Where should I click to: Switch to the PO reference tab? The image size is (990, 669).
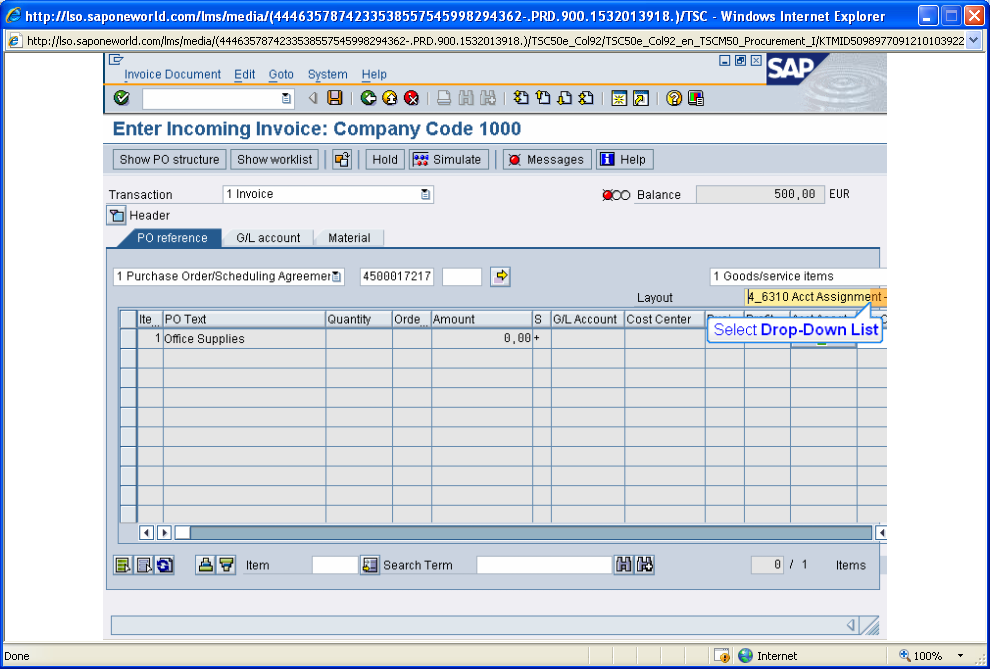172,238
